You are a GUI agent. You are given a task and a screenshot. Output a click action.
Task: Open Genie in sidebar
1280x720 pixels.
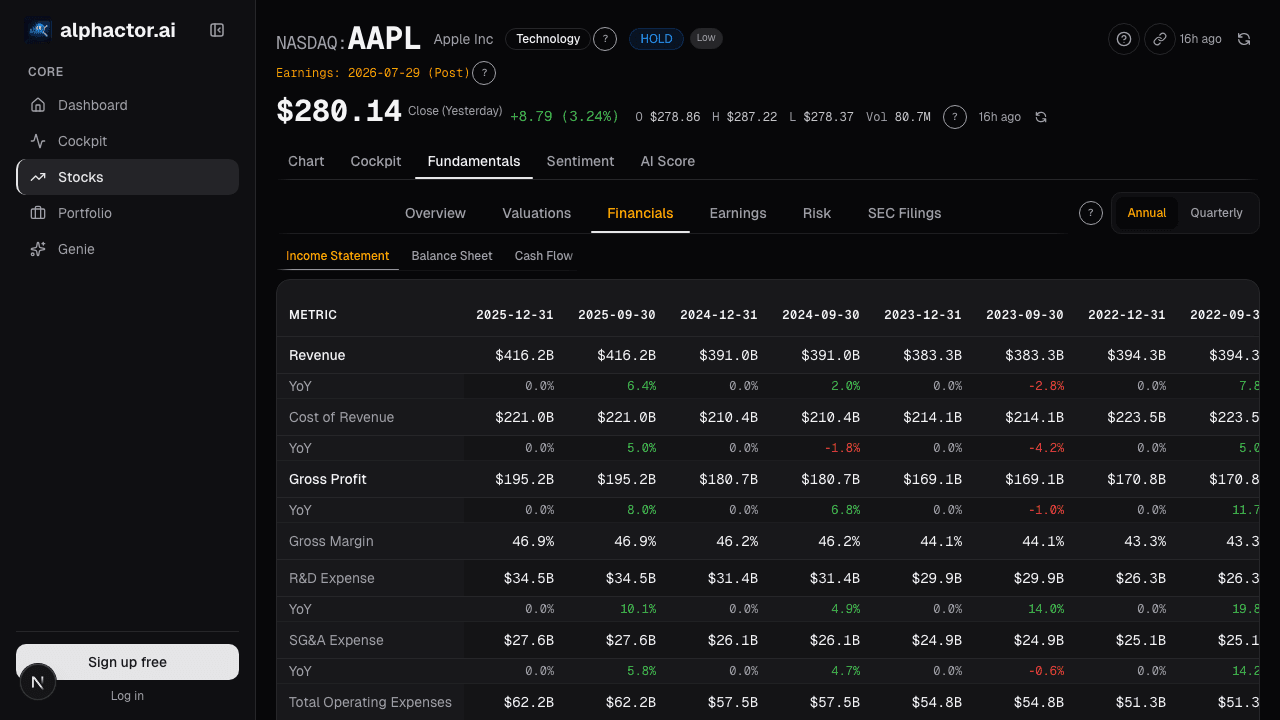coord(127,249)
